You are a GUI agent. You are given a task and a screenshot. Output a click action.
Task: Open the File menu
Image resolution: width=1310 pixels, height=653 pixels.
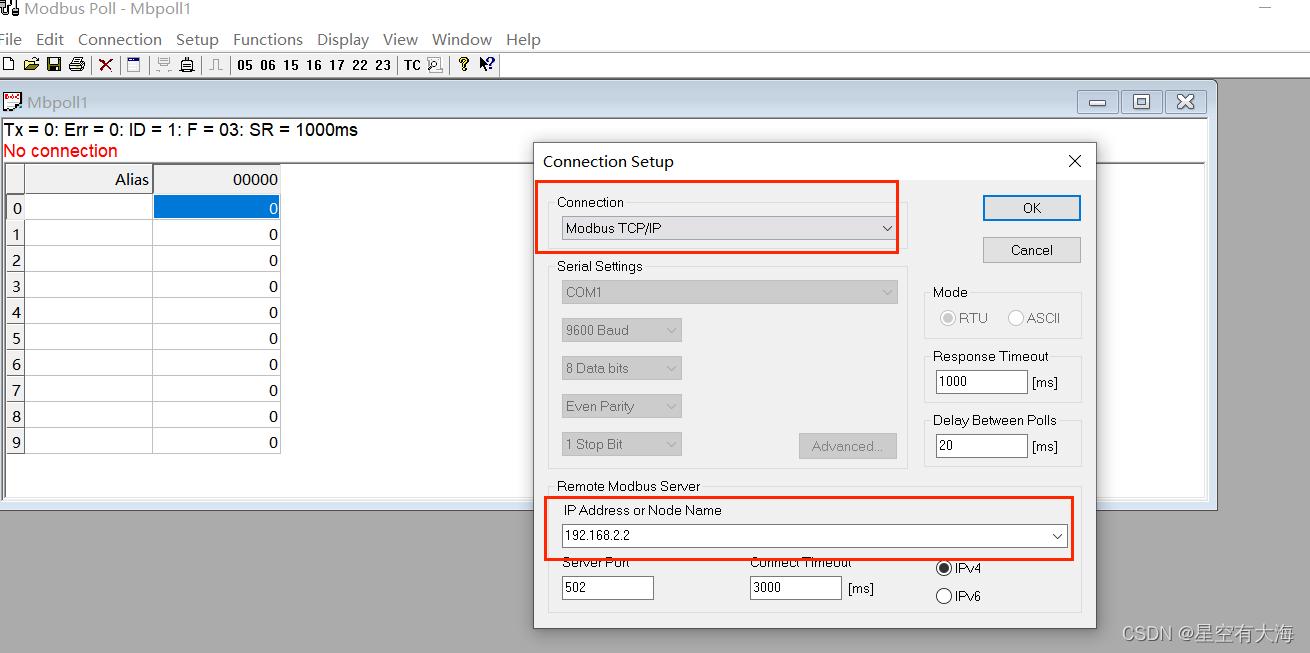pos(10,40)
